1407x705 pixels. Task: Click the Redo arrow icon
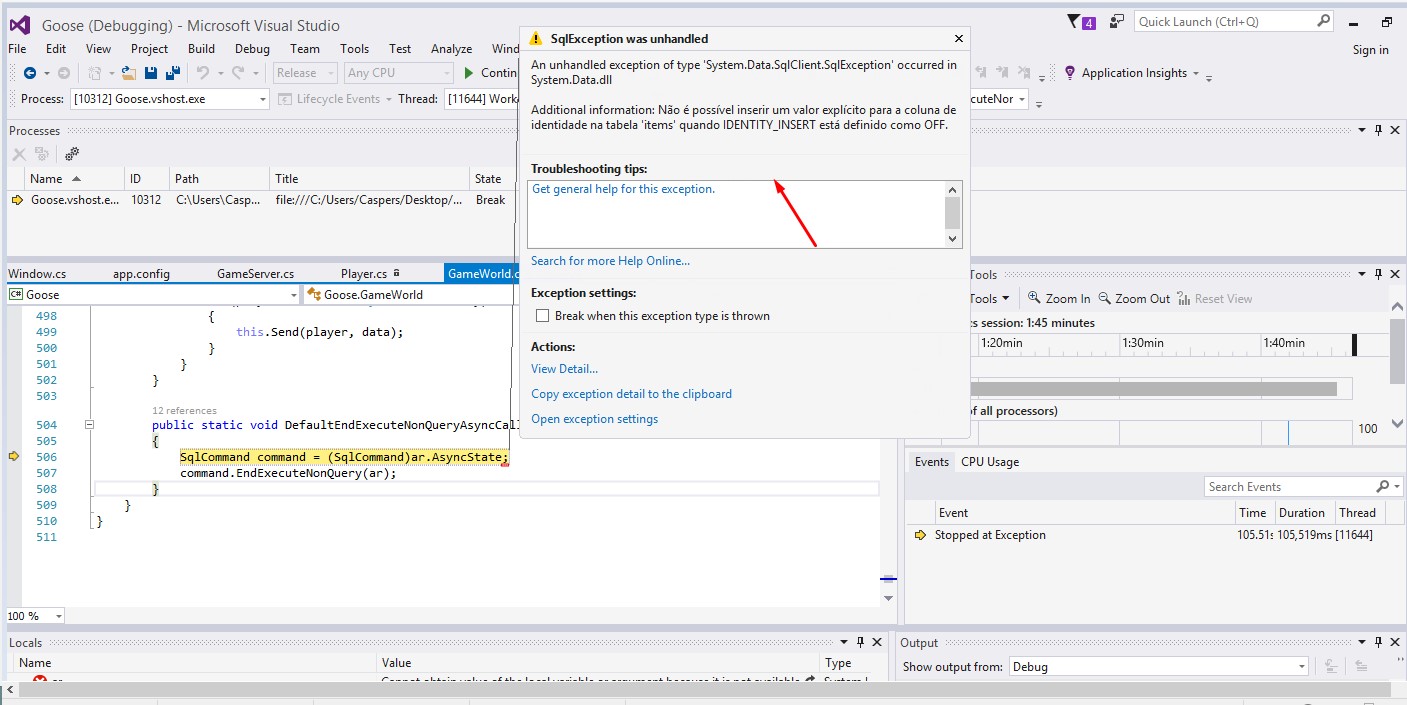(238, 73)
